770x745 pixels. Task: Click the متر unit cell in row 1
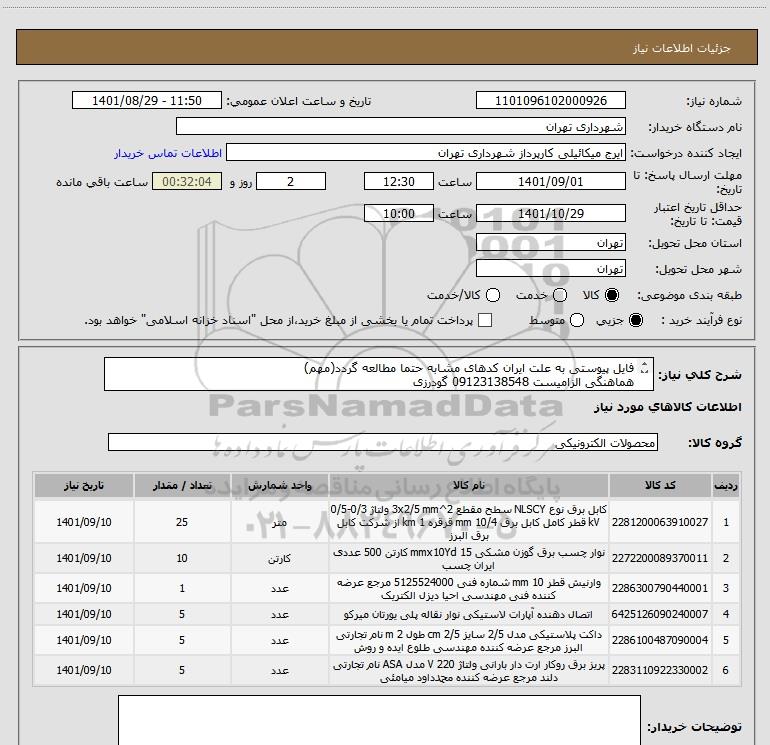pyautogui.click(x=279, y=522)
